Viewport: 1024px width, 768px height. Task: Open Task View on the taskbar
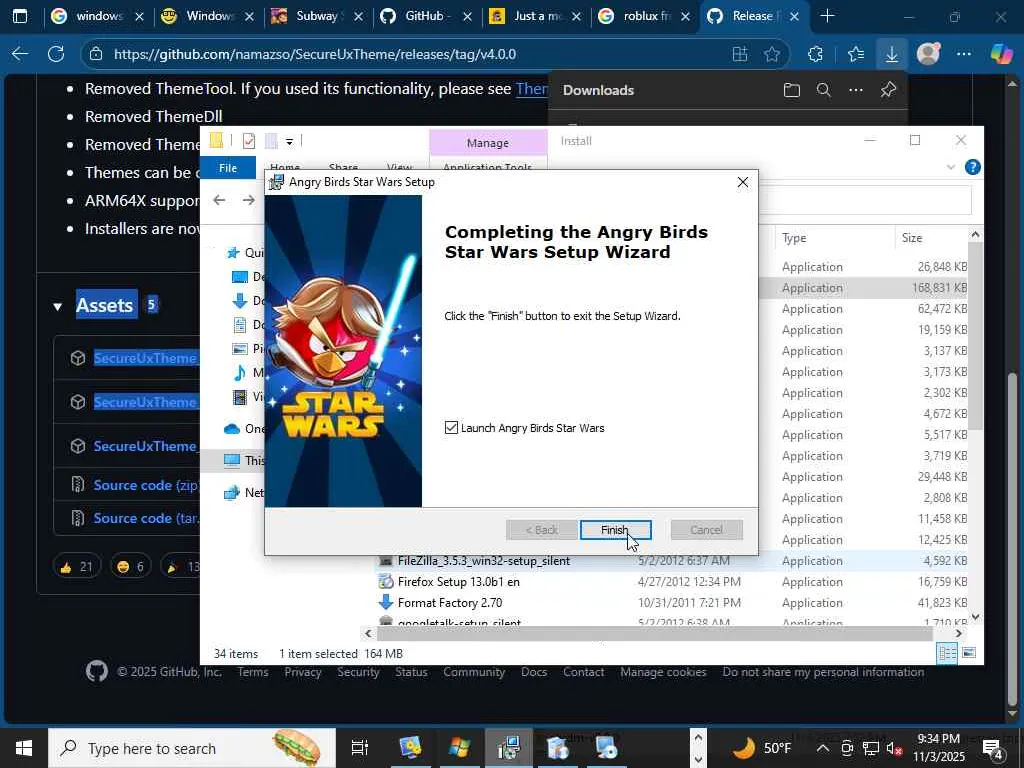click(x=360, y=748)
